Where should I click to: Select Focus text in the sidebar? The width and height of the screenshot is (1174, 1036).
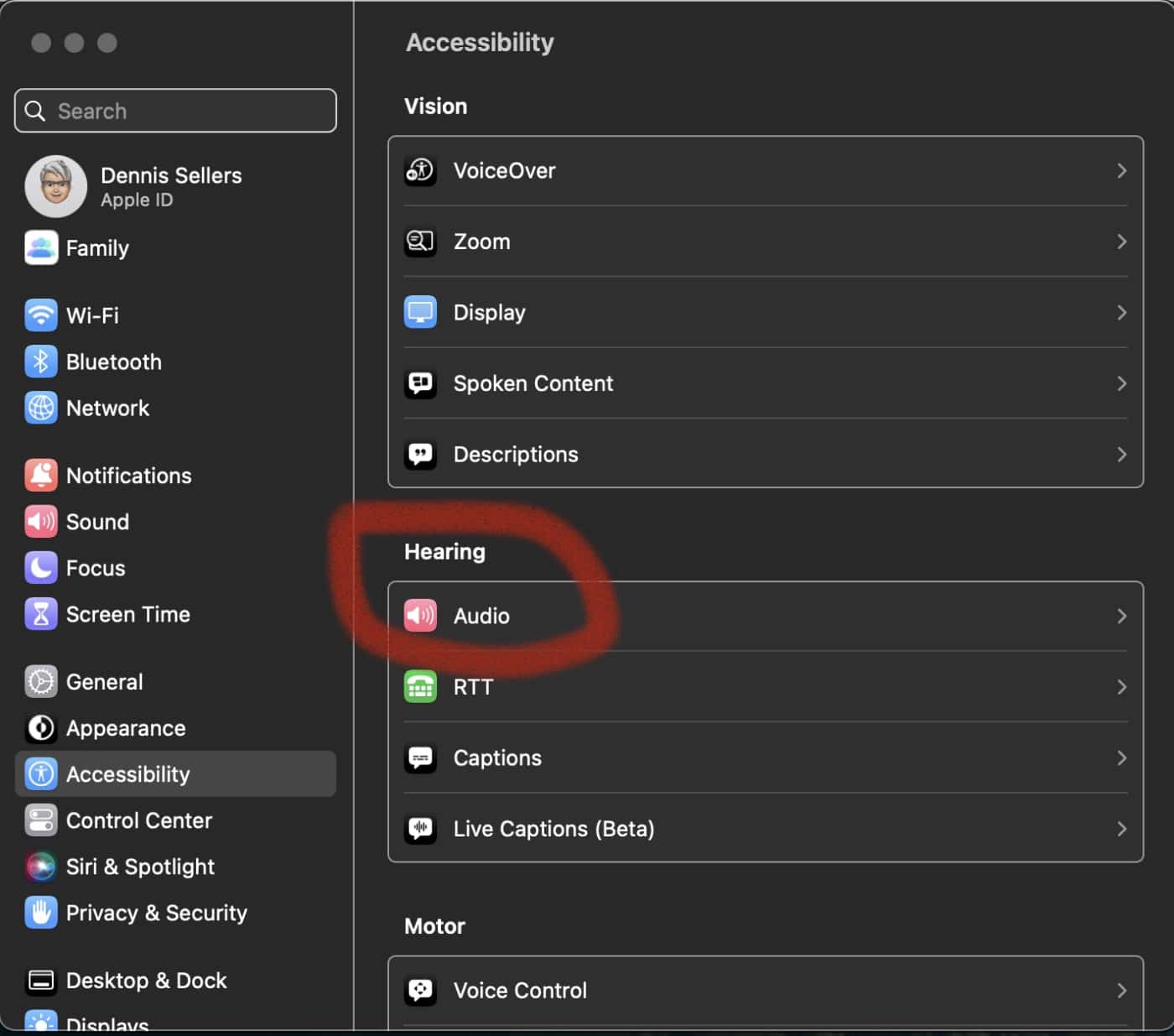(96, 568)
